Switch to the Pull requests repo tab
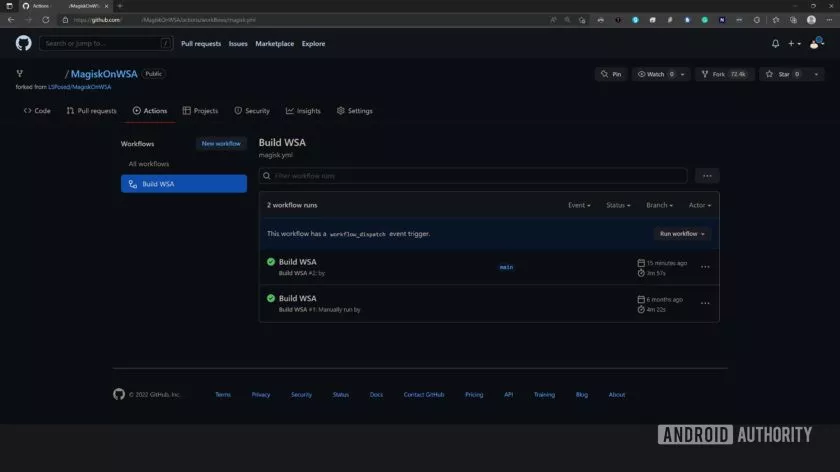Image resolution: width=840 pixels, height=472 pixels. coord(91,111)
